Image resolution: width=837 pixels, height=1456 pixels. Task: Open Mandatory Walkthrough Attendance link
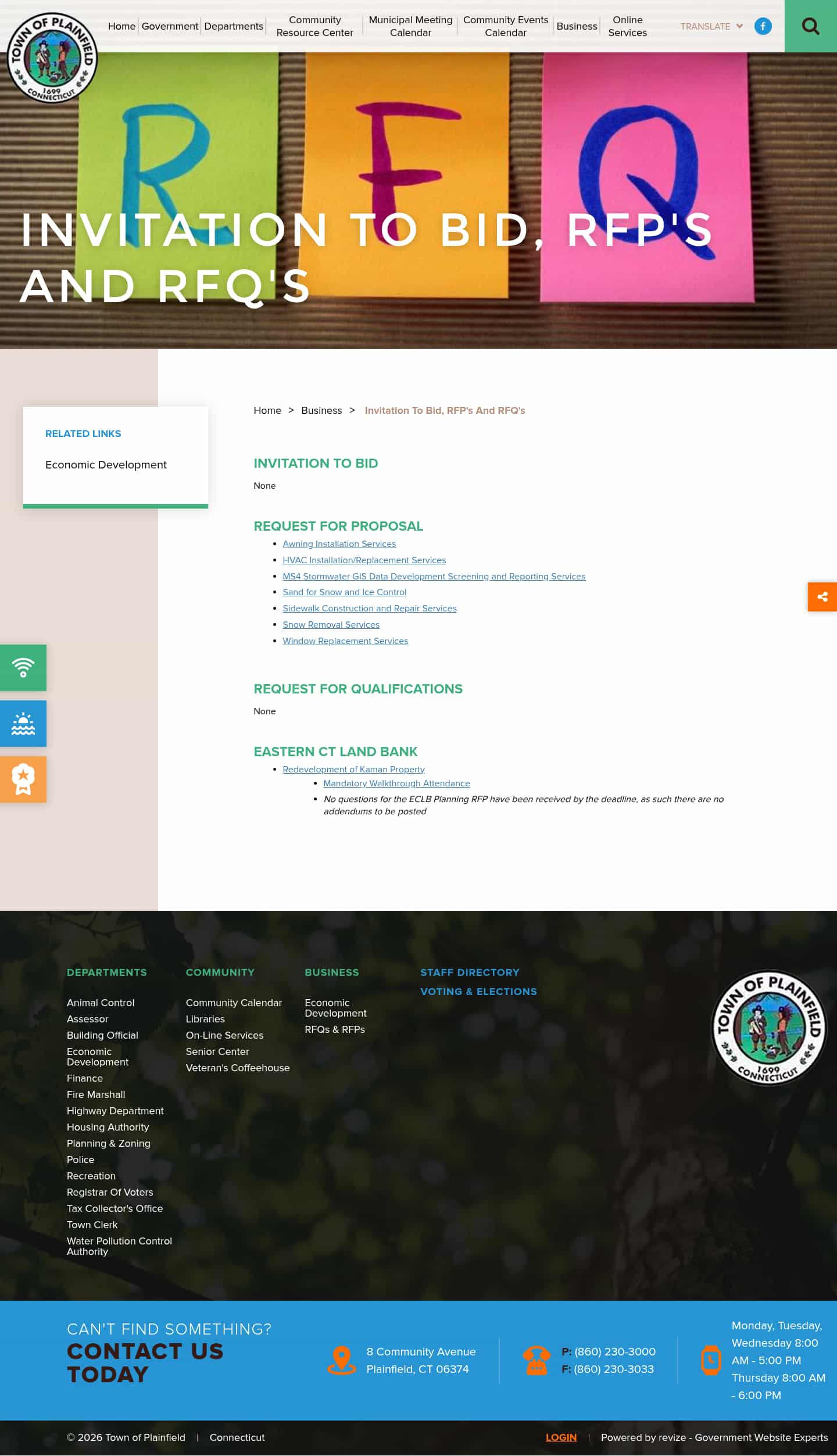pos(396,784)
